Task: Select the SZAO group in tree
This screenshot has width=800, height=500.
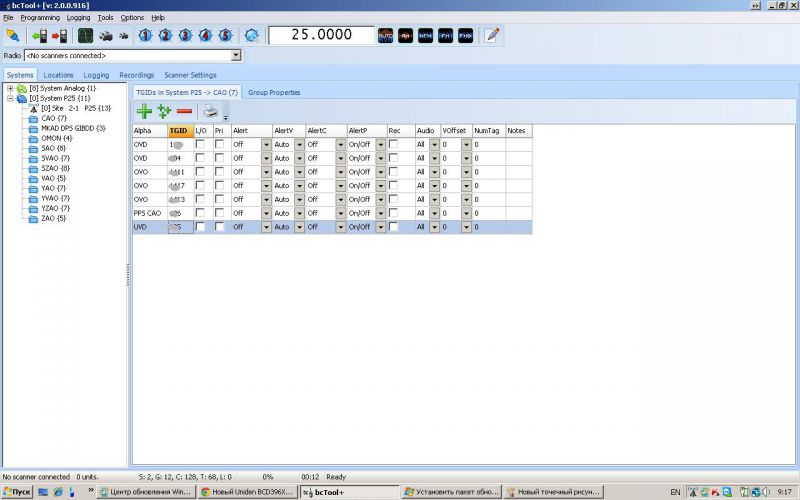Action: 56,168
